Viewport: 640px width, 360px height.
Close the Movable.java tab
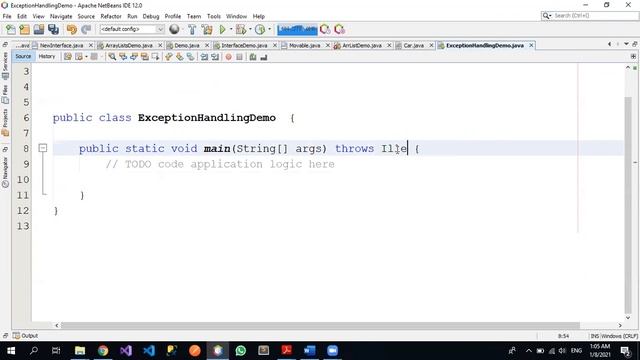pos(327,45)
